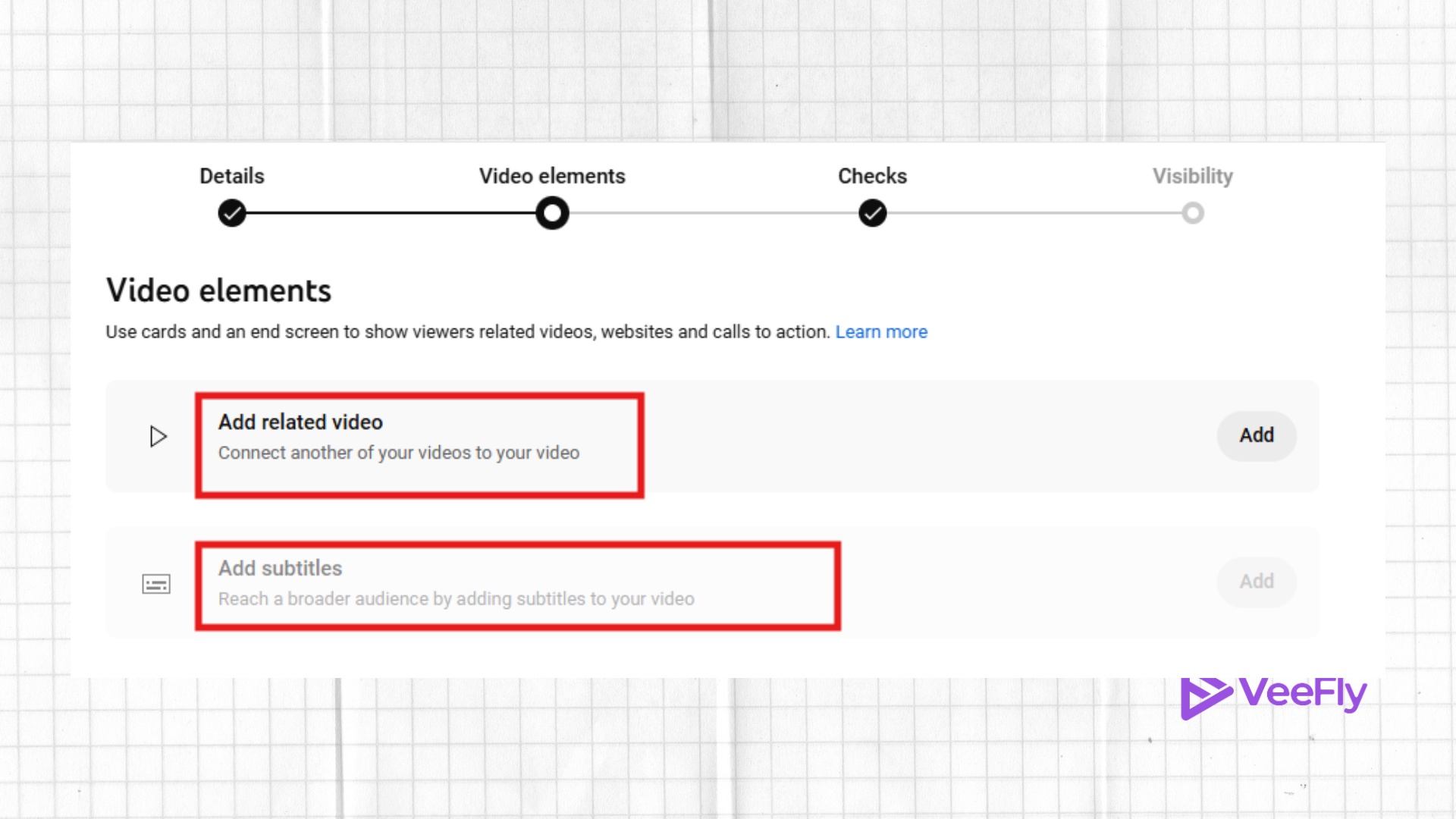Screen dimensions: 1456x819
Task: Click the gray Visibility progress circle
Action: [1193, 213]
